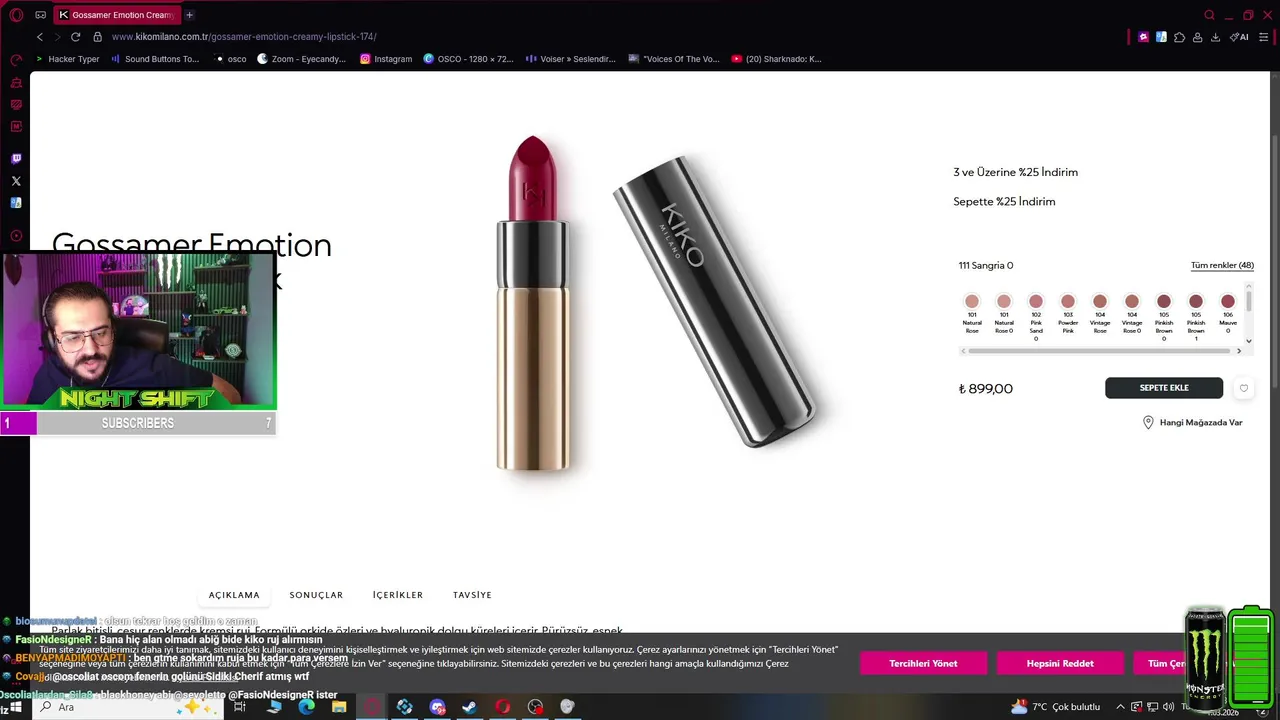
Task: Open a new browser tab
Action: (189, 15)
